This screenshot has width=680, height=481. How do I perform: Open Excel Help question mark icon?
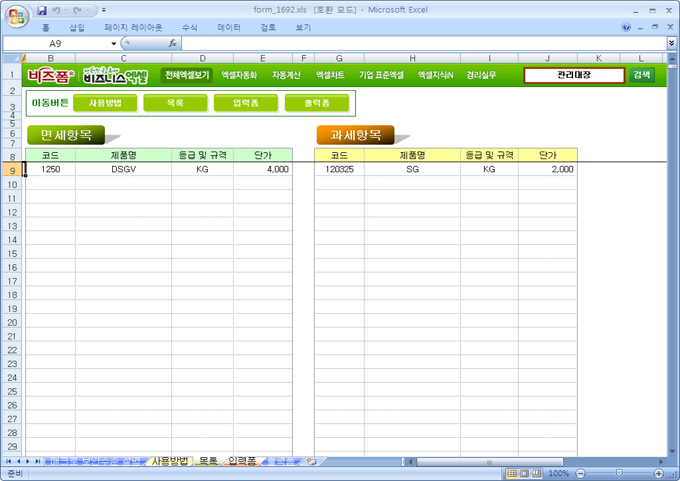(627, 28)
